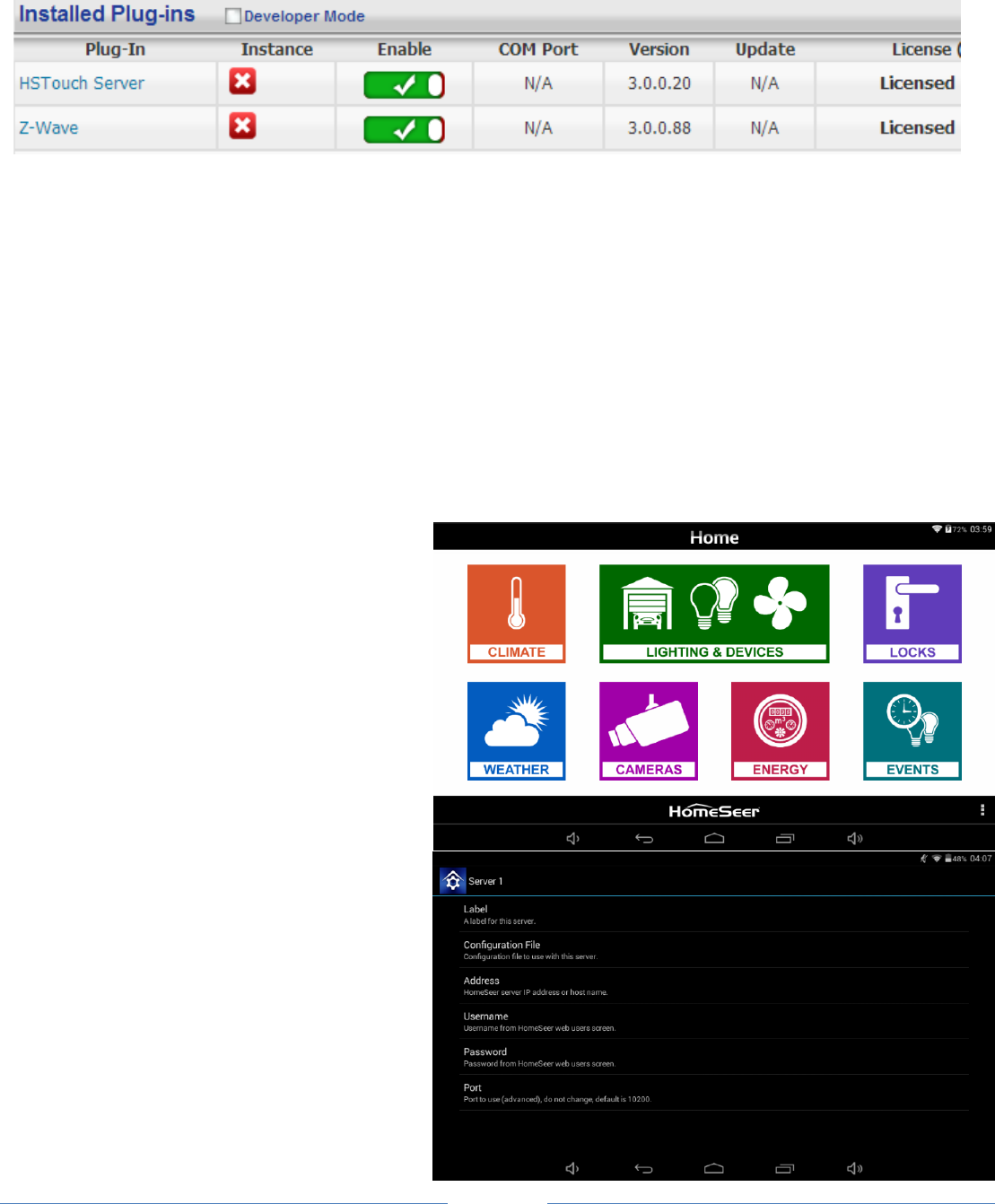The width and height of the screenshot is (995, 1204).
Task: Toggle the Developer Mode checkbox
Action: 233,16
